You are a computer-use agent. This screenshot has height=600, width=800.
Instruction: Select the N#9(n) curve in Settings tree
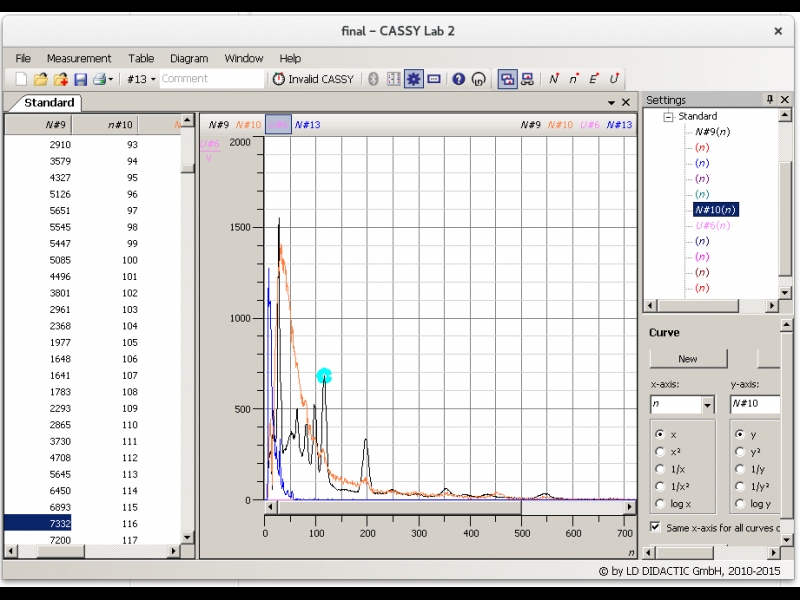click(712, 132)
